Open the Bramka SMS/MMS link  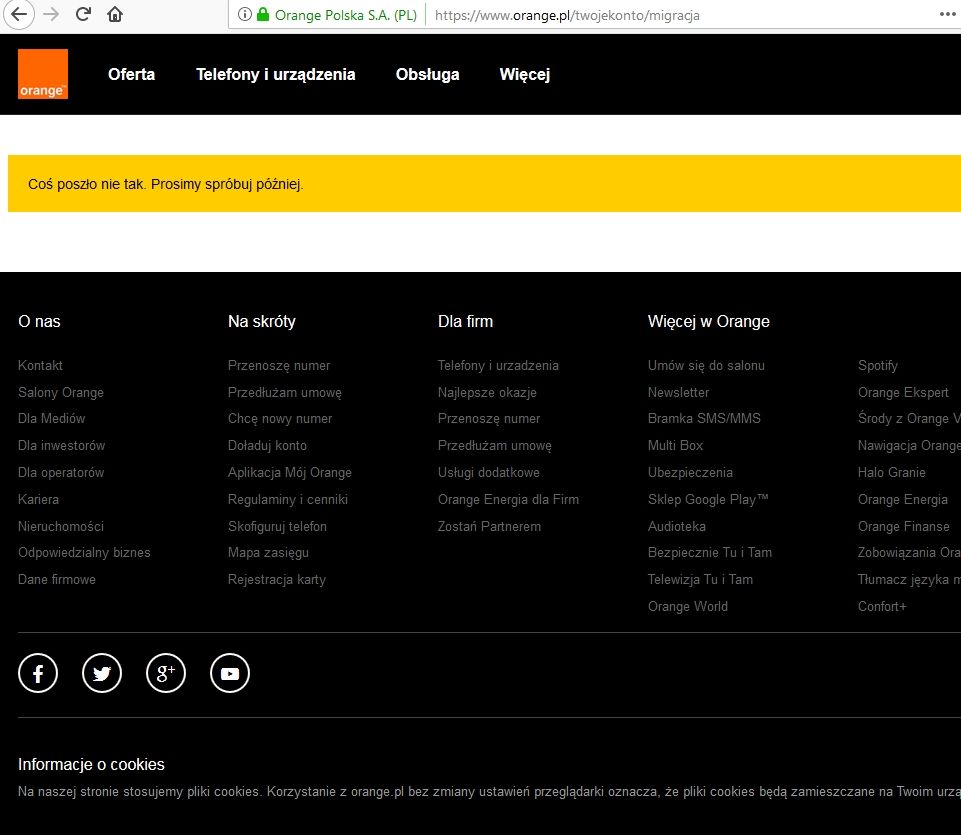point(704,418)
